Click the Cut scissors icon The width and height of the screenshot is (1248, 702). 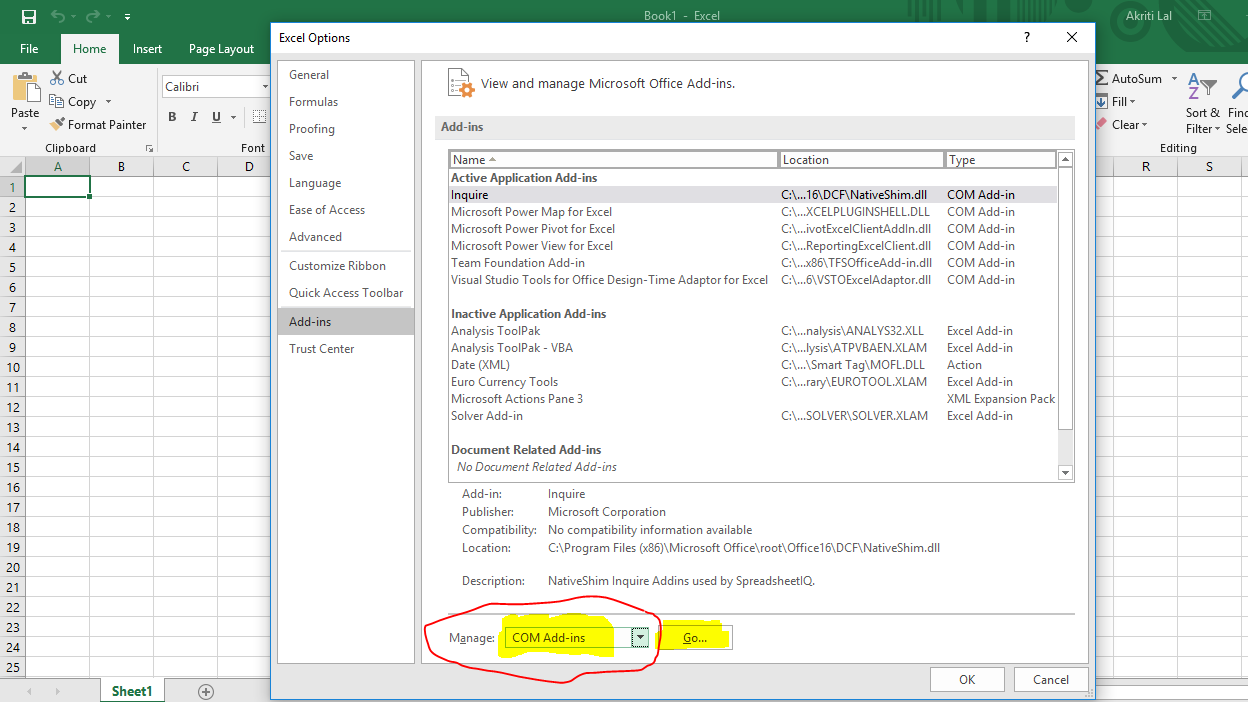click(x=57, y=78)
